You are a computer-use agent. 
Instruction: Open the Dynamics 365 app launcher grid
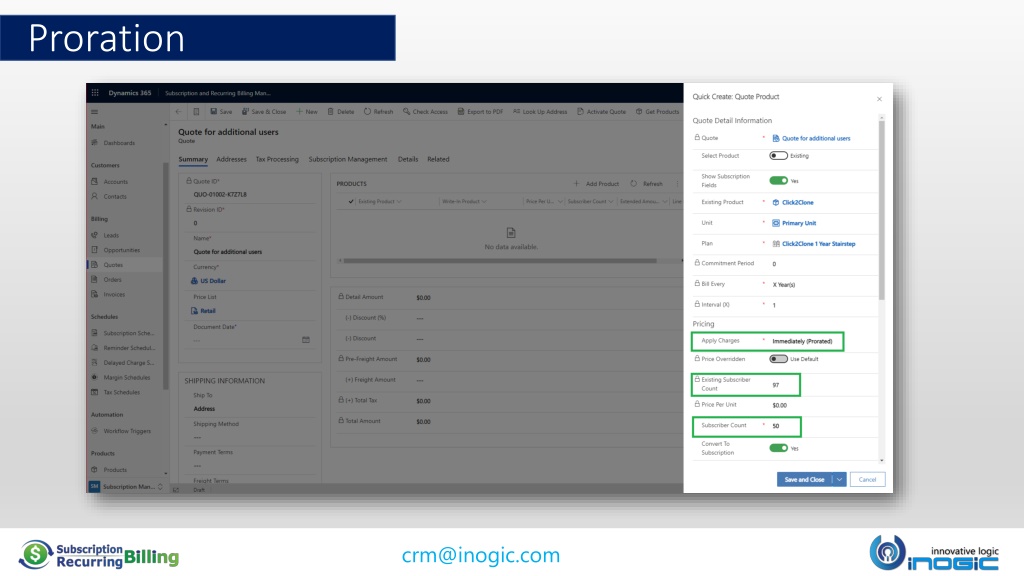(x=95, y=93)
